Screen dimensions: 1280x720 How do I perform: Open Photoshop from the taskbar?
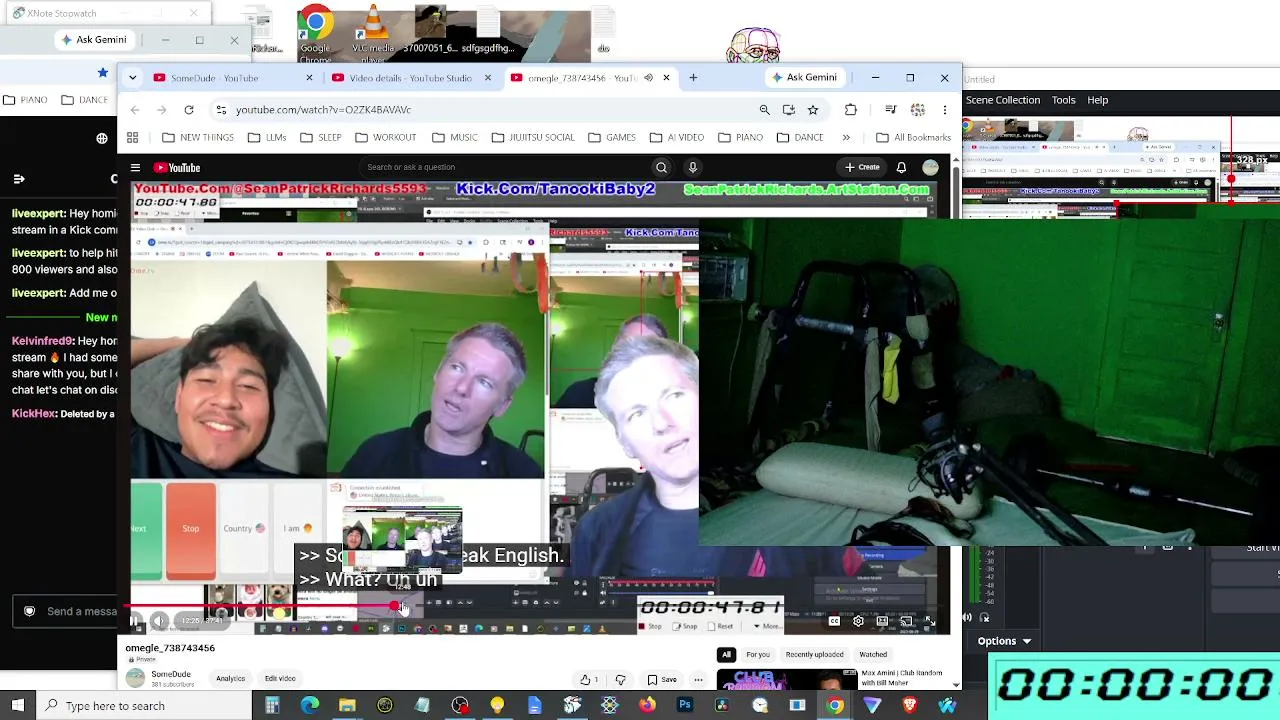point(685,706)
